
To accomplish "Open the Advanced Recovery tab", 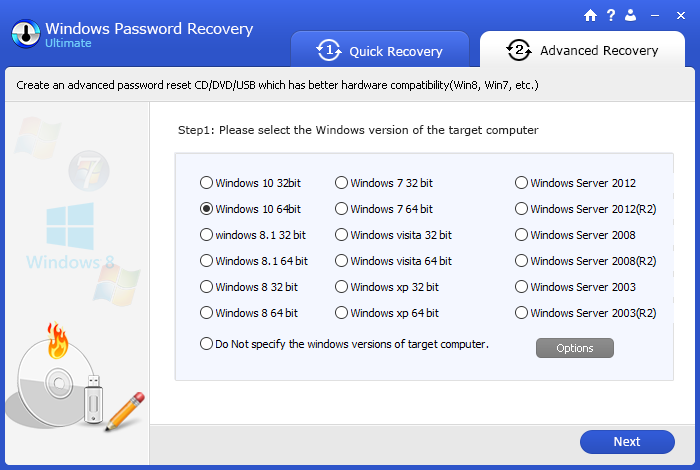I will click(x=582, y=50).
